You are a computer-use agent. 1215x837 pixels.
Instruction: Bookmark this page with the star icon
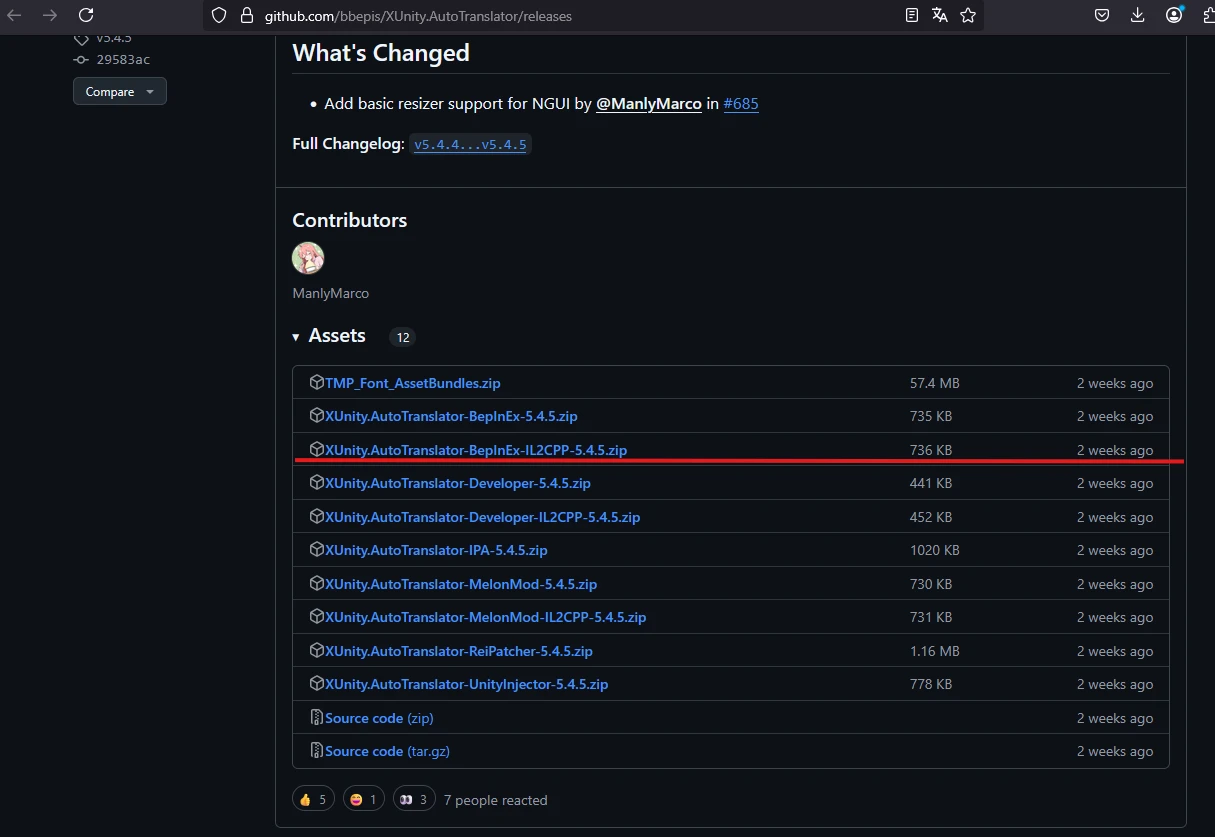coord(967,15)
